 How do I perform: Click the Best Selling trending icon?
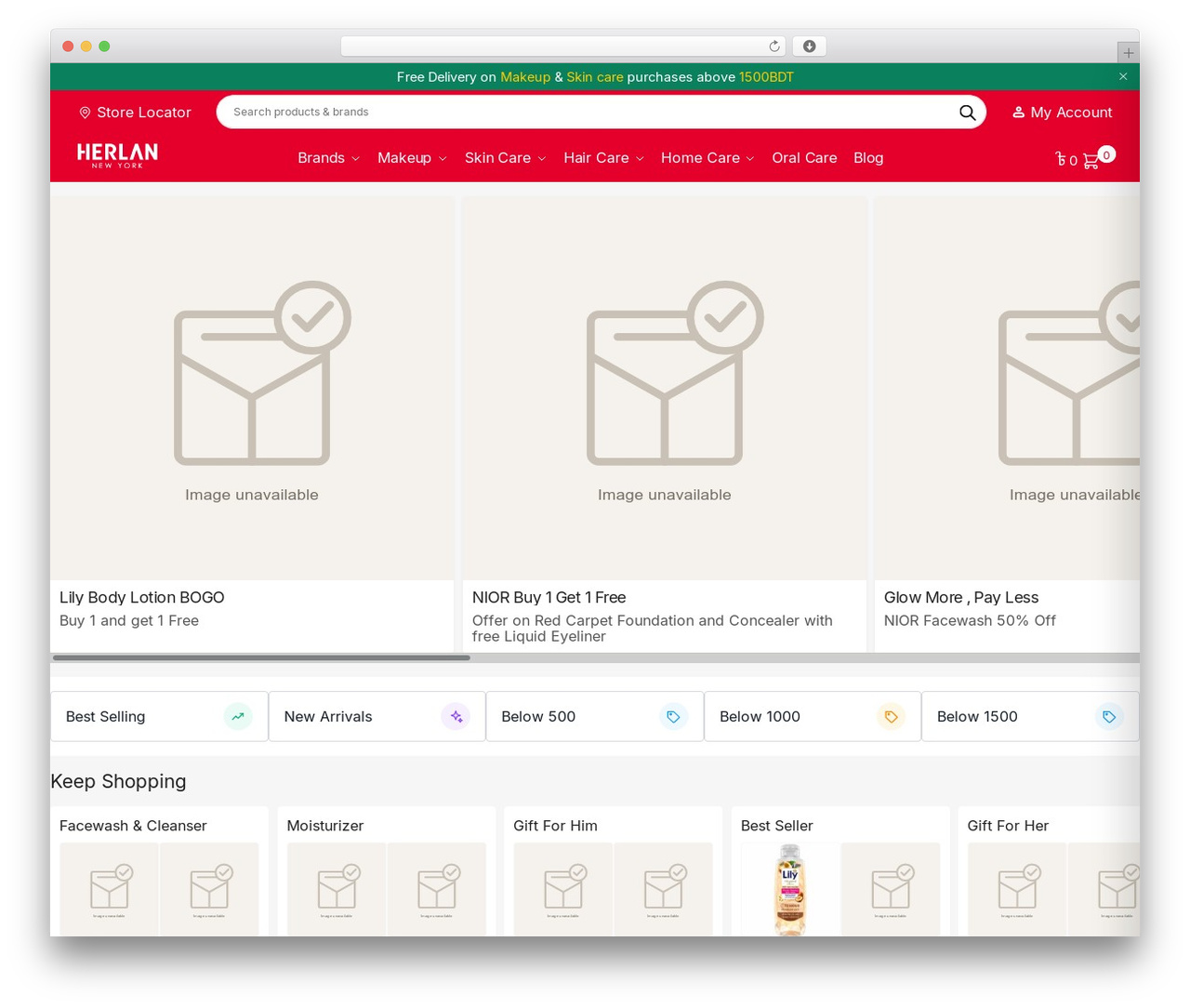(238, 717)
